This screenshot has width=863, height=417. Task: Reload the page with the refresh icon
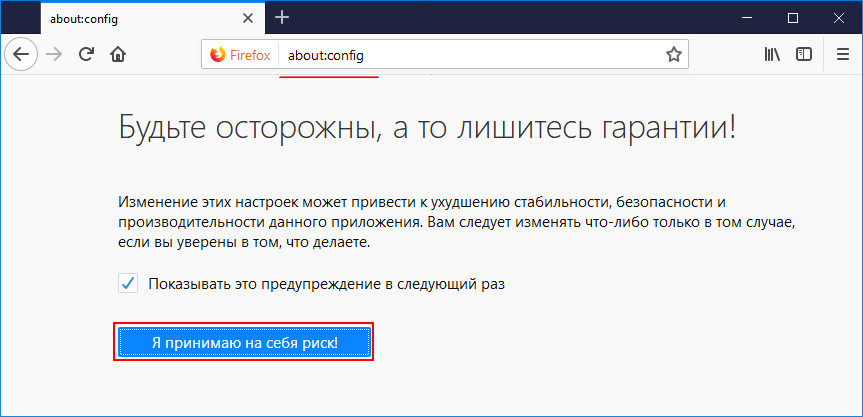85,54
